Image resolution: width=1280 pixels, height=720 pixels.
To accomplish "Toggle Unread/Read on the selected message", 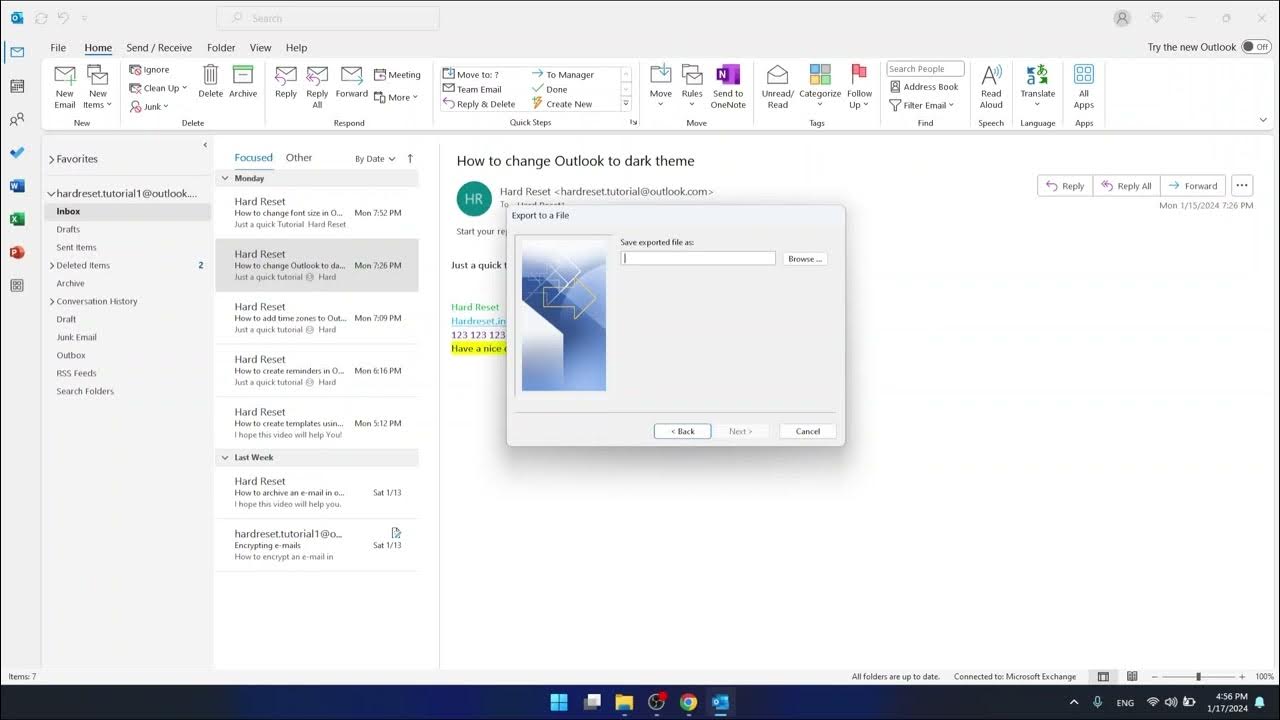I will pos(777,85).
